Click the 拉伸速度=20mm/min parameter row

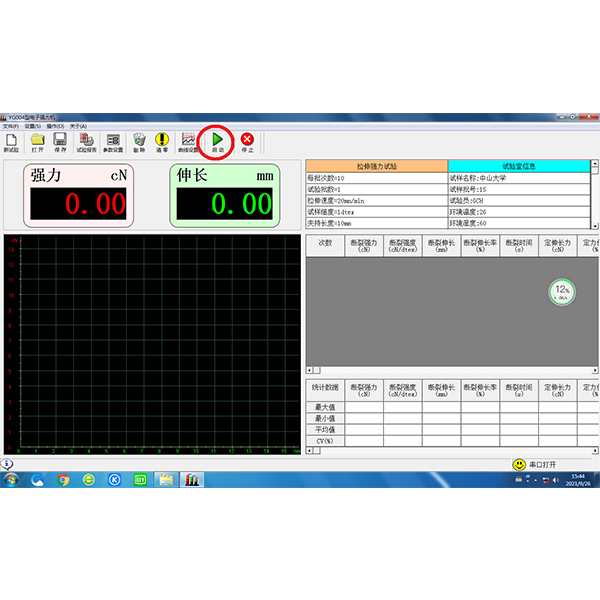tap(376, 200)
